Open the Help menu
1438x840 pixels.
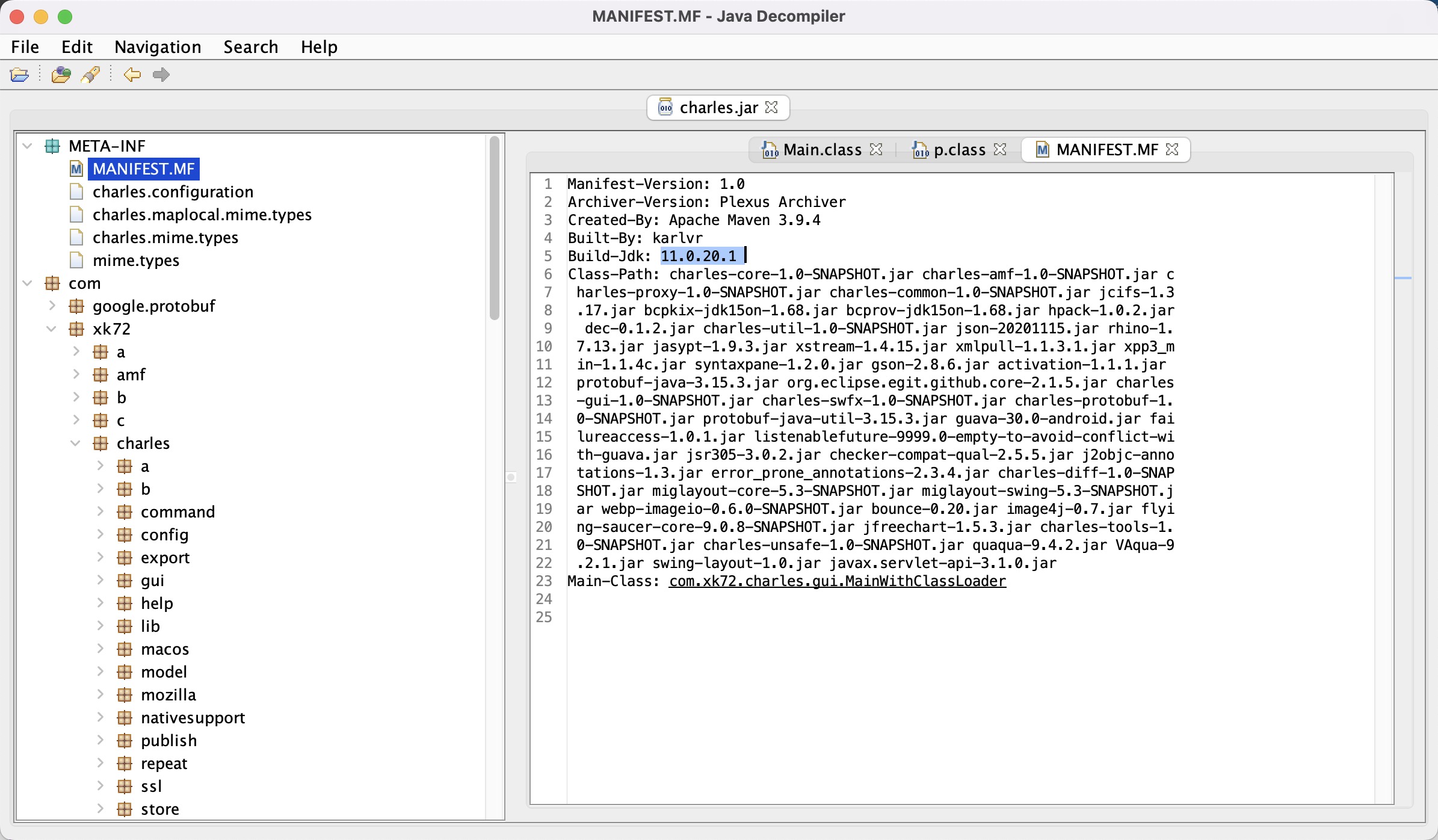click(x=319, y=47)
